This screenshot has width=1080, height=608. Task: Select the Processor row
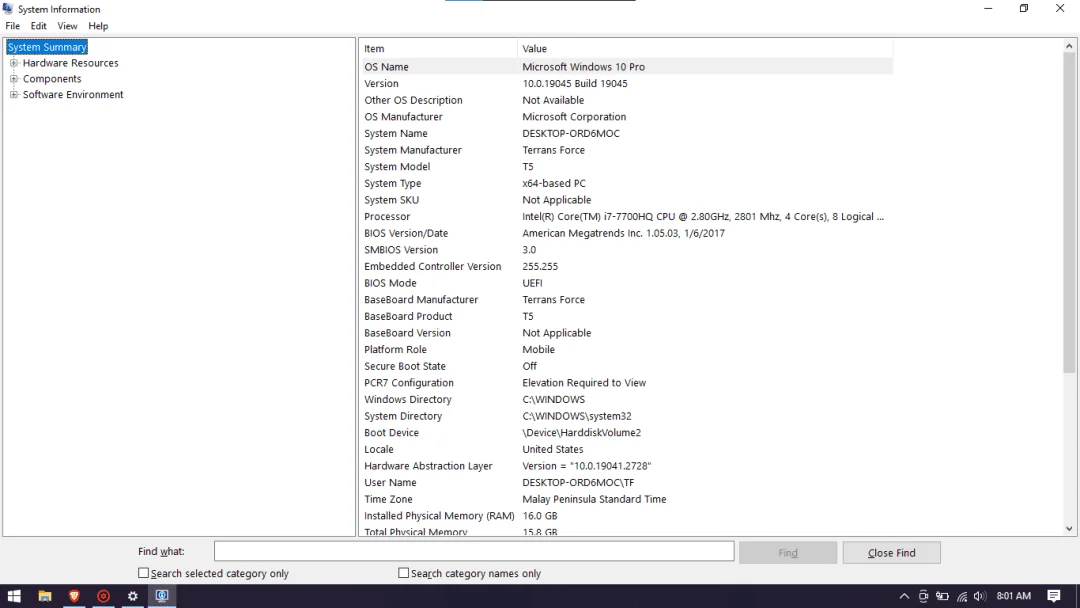[x=626, y=216]
